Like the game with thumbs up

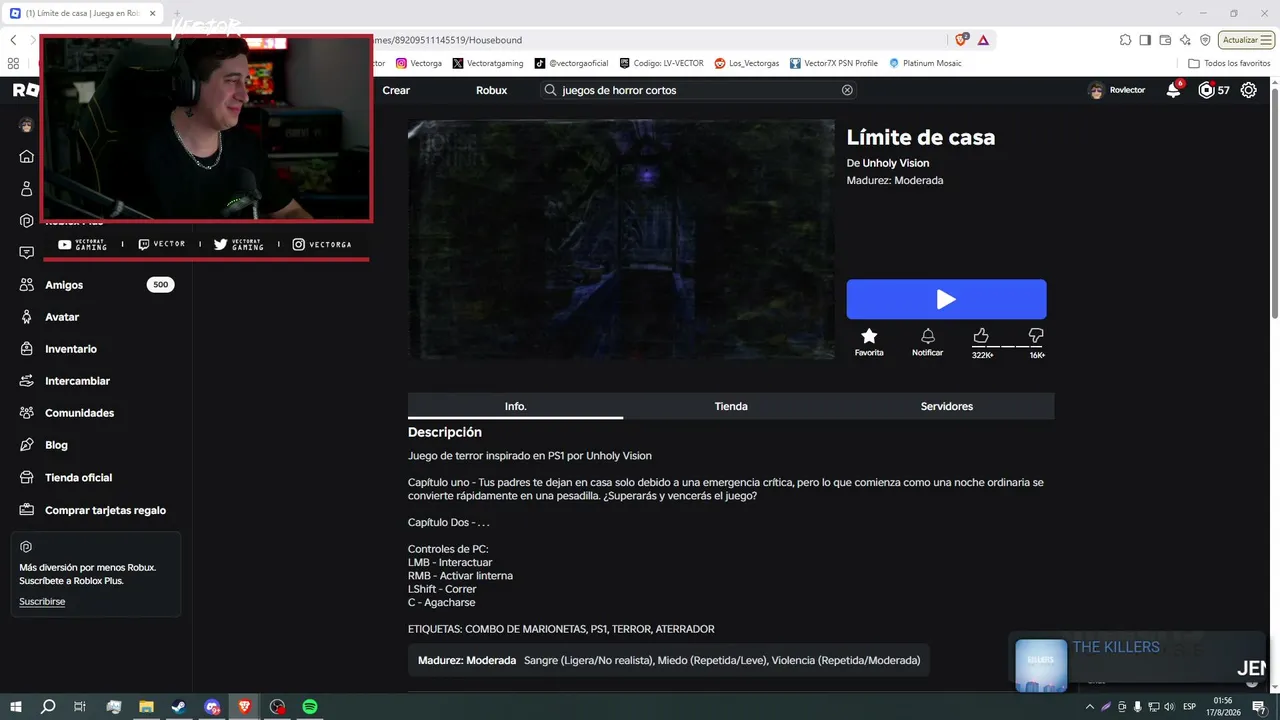[x=981, y=336]
